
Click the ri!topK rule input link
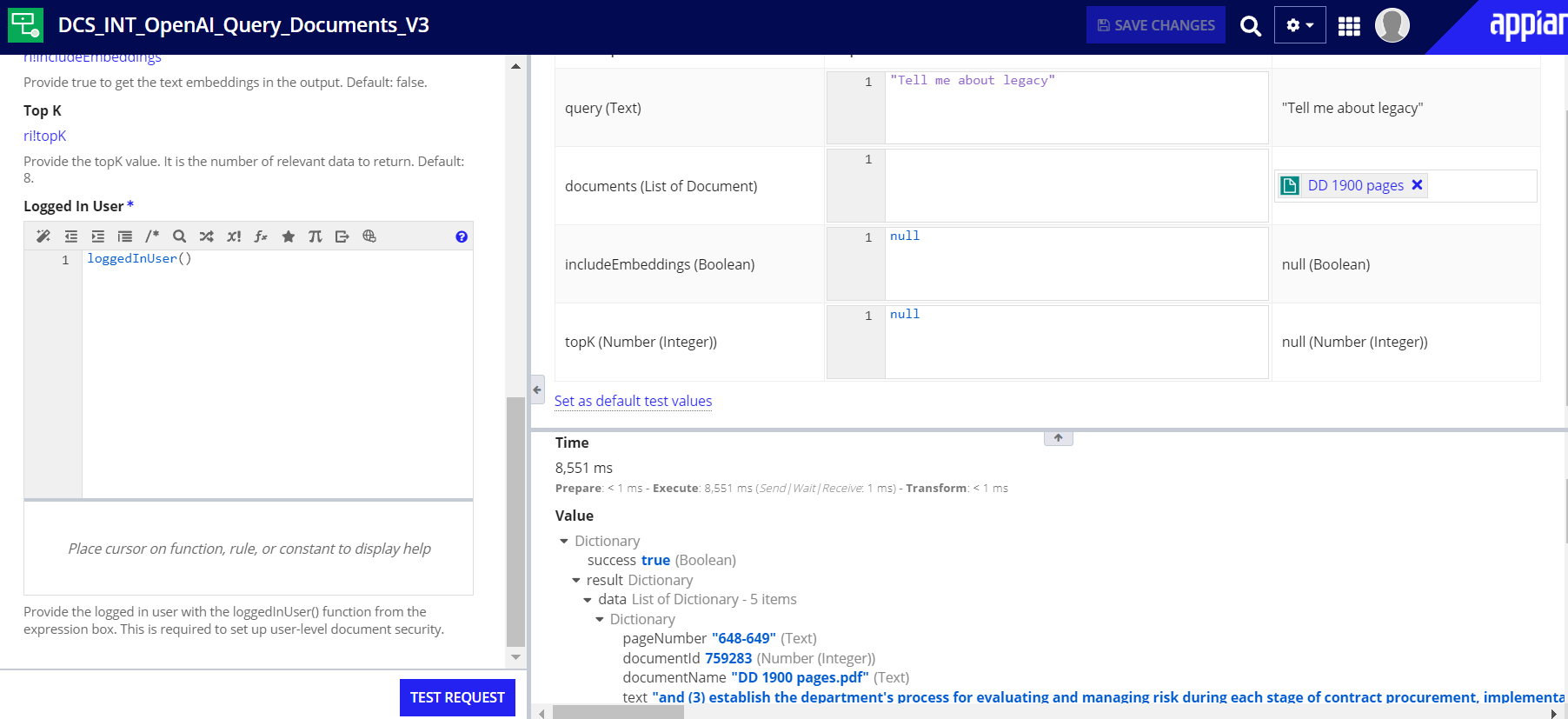[44, 136]
